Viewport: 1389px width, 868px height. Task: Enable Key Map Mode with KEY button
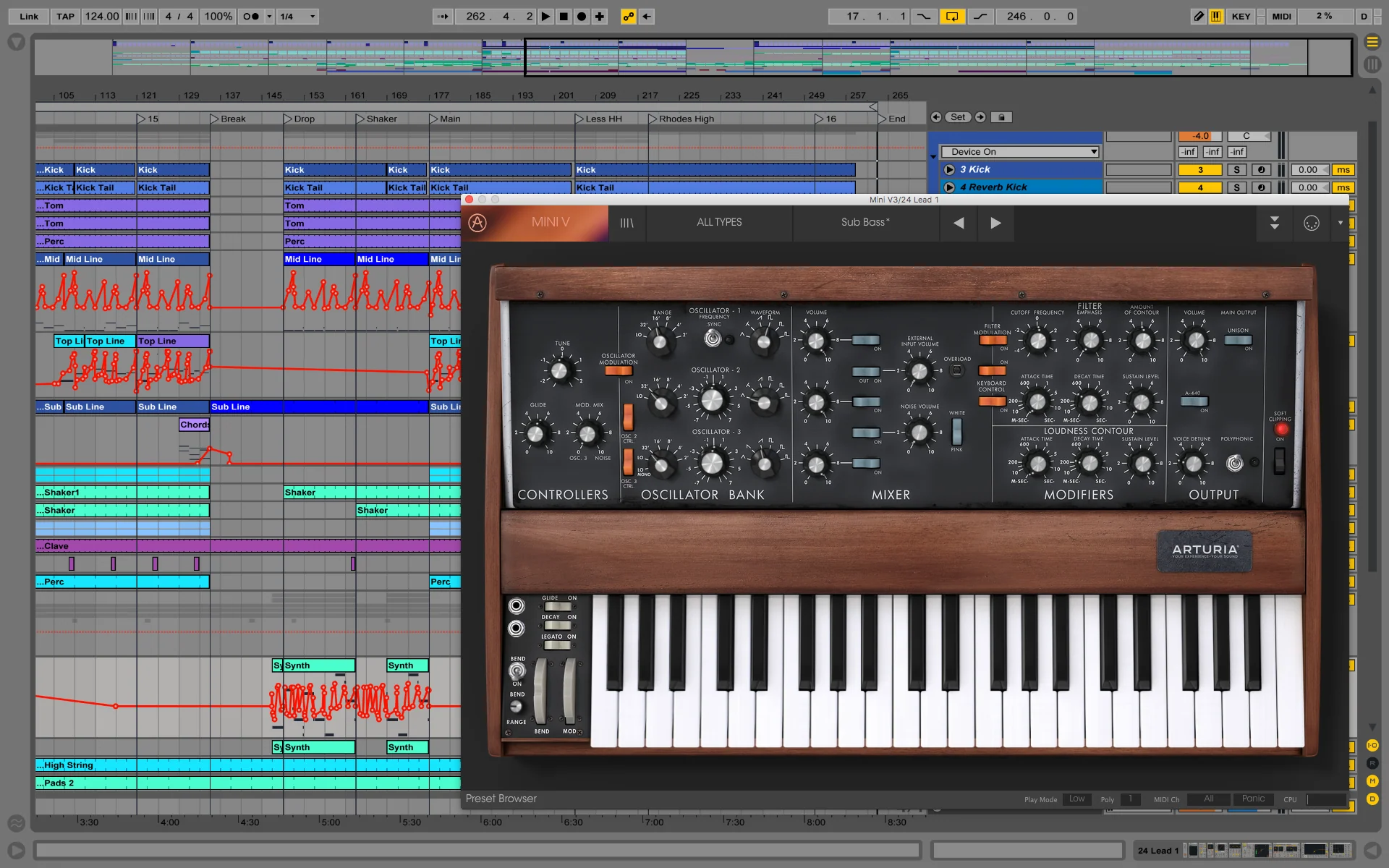[x=1241, y=16]
